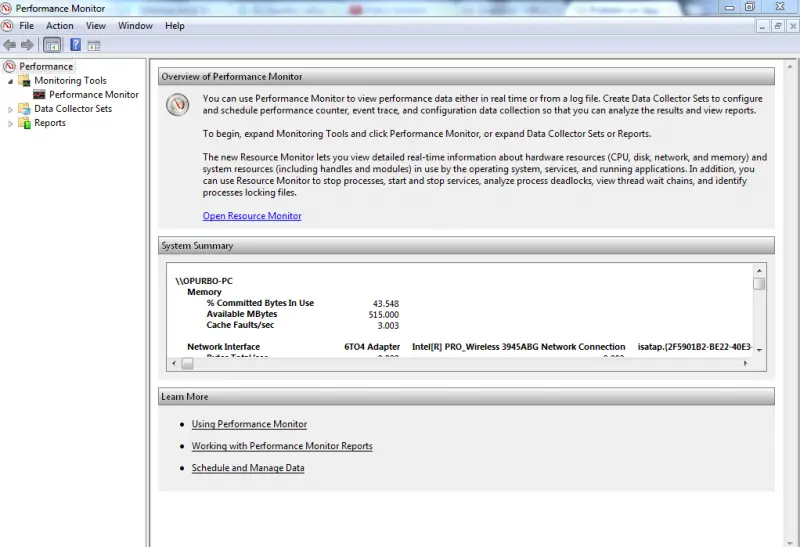
Task: Select the Performance root node in tree
Action: tap(46, 67)
